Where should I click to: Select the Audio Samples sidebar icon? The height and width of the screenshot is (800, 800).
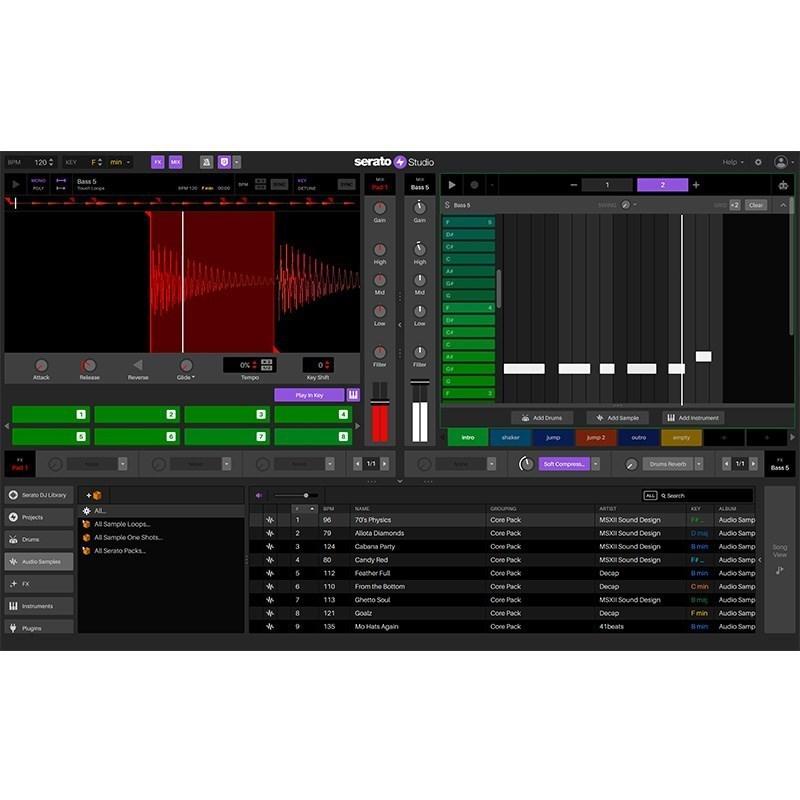35,561
